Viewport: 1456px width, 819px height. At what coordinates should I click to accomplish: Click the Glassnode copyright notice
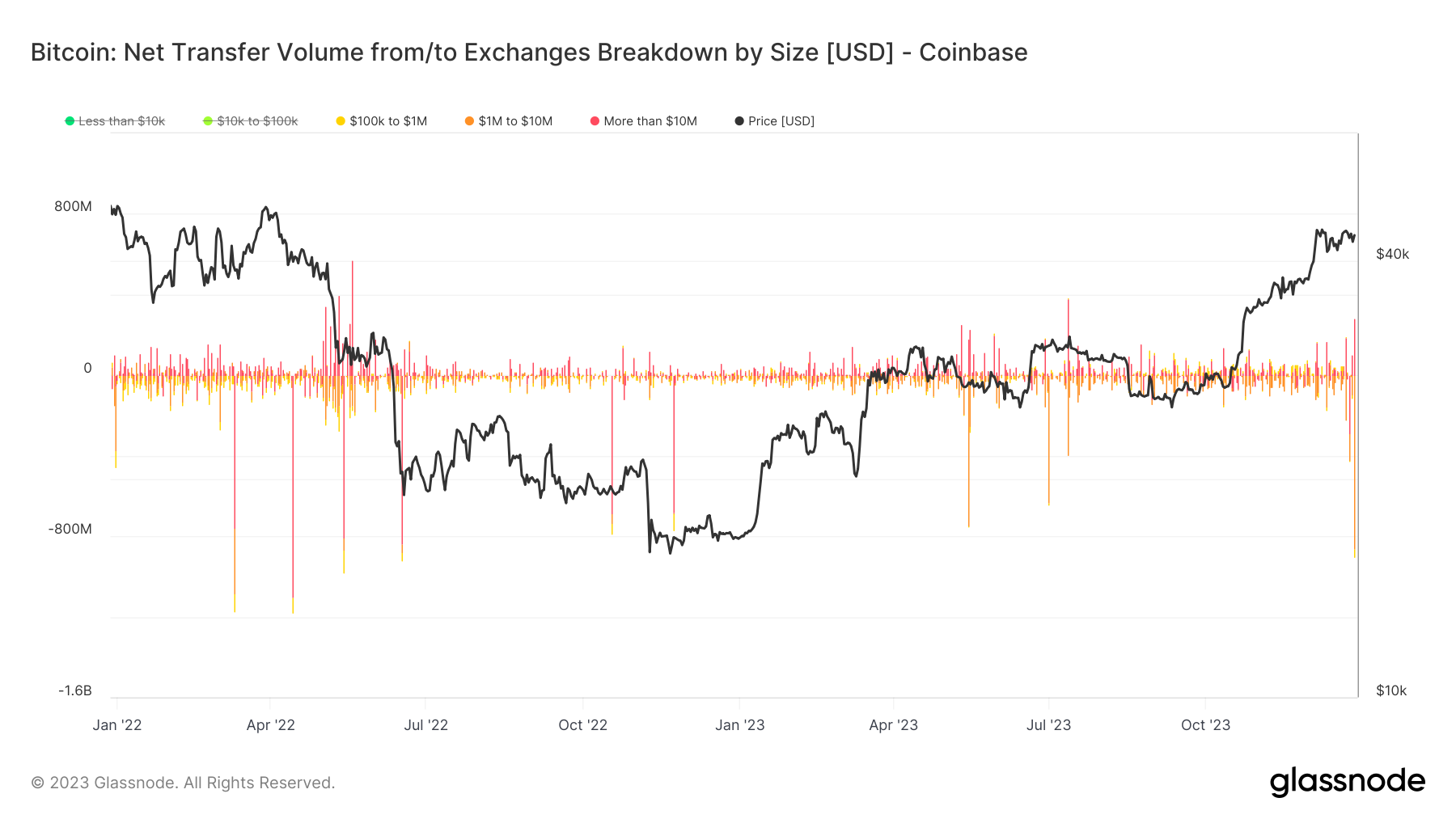pyautogui.click(x=183, y=783)
